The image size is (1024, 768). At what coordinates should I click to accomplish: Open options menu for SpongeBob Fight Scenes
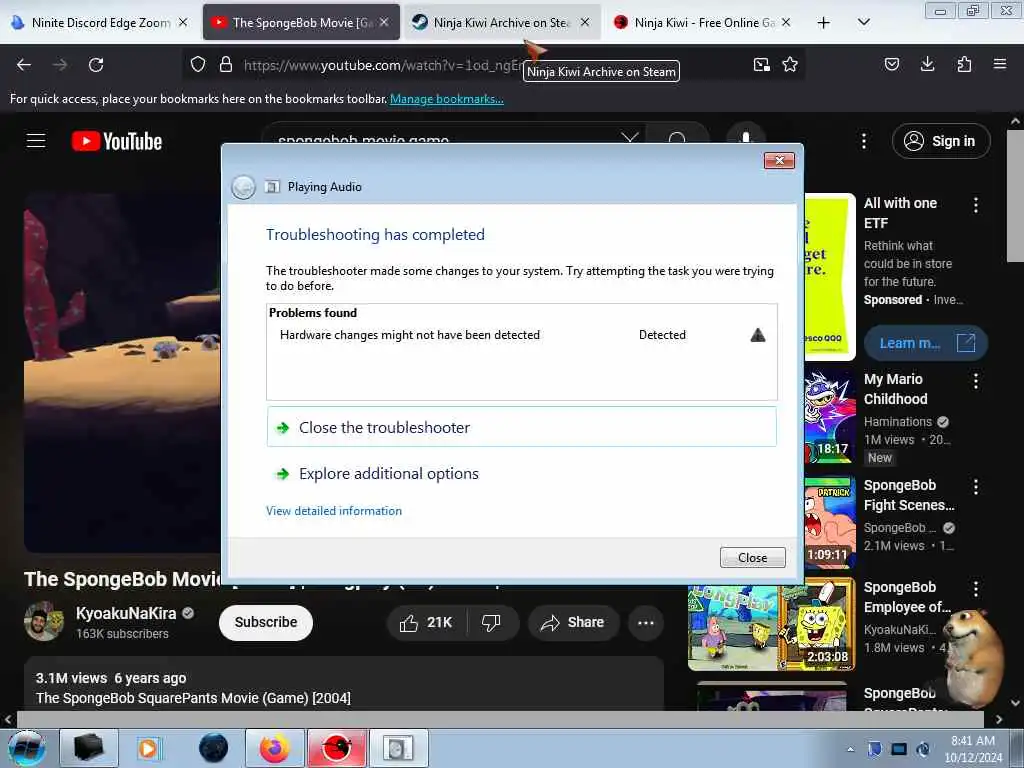pyautogui.click(x=976, y=487)
